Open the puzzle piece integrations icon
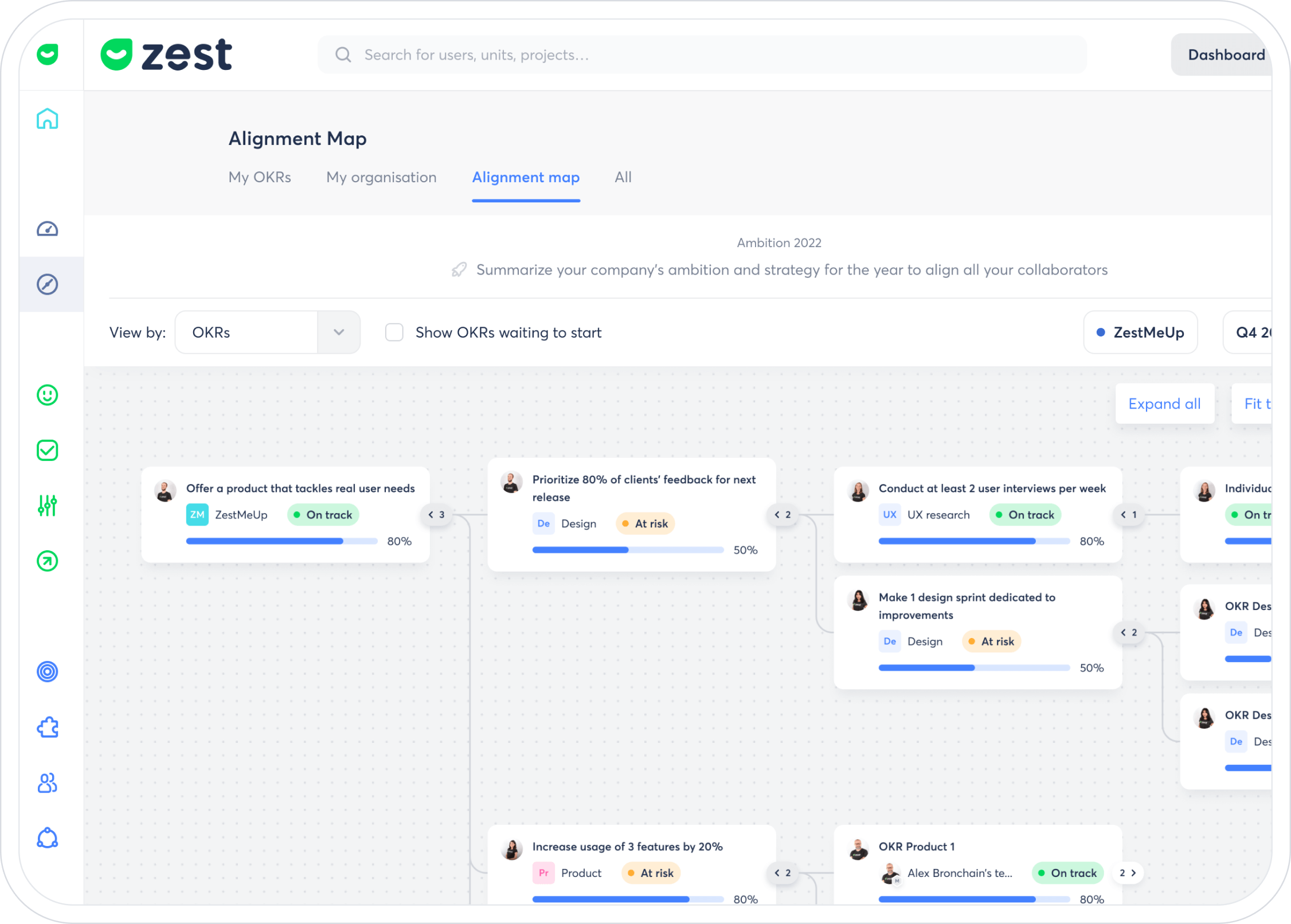 (48, 727)
